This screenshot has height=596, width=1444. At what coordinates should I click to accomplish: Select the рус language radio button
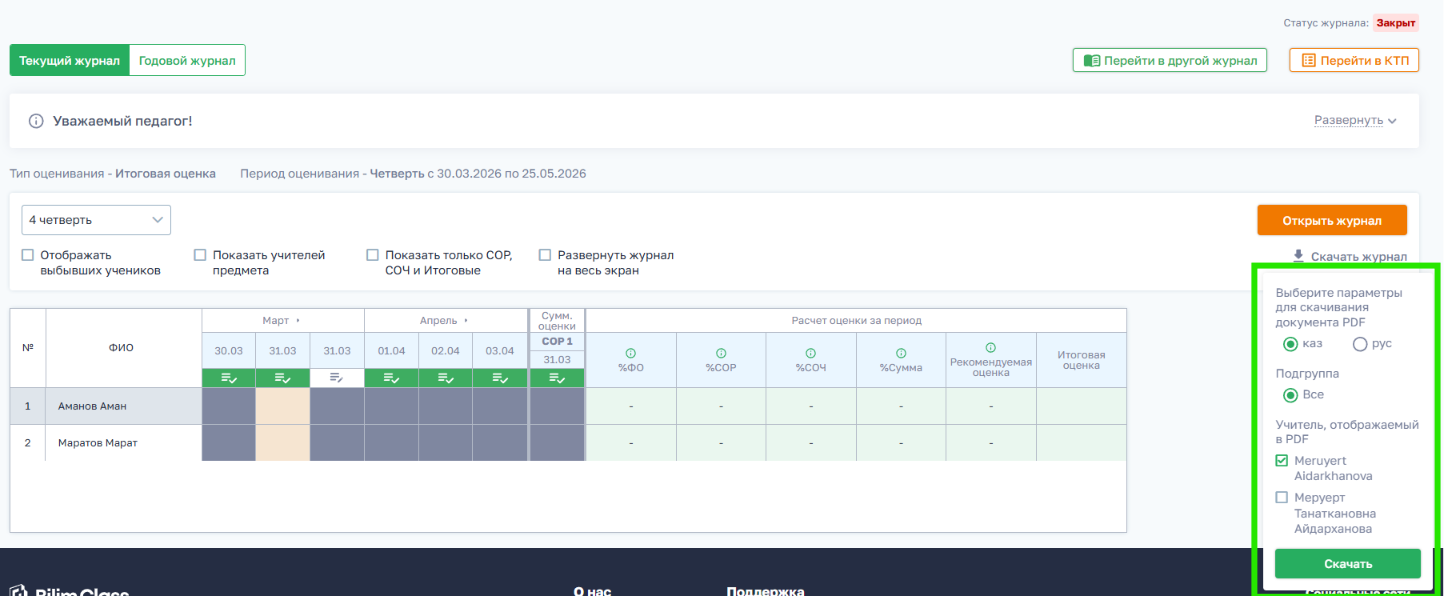pos(1360,344)
